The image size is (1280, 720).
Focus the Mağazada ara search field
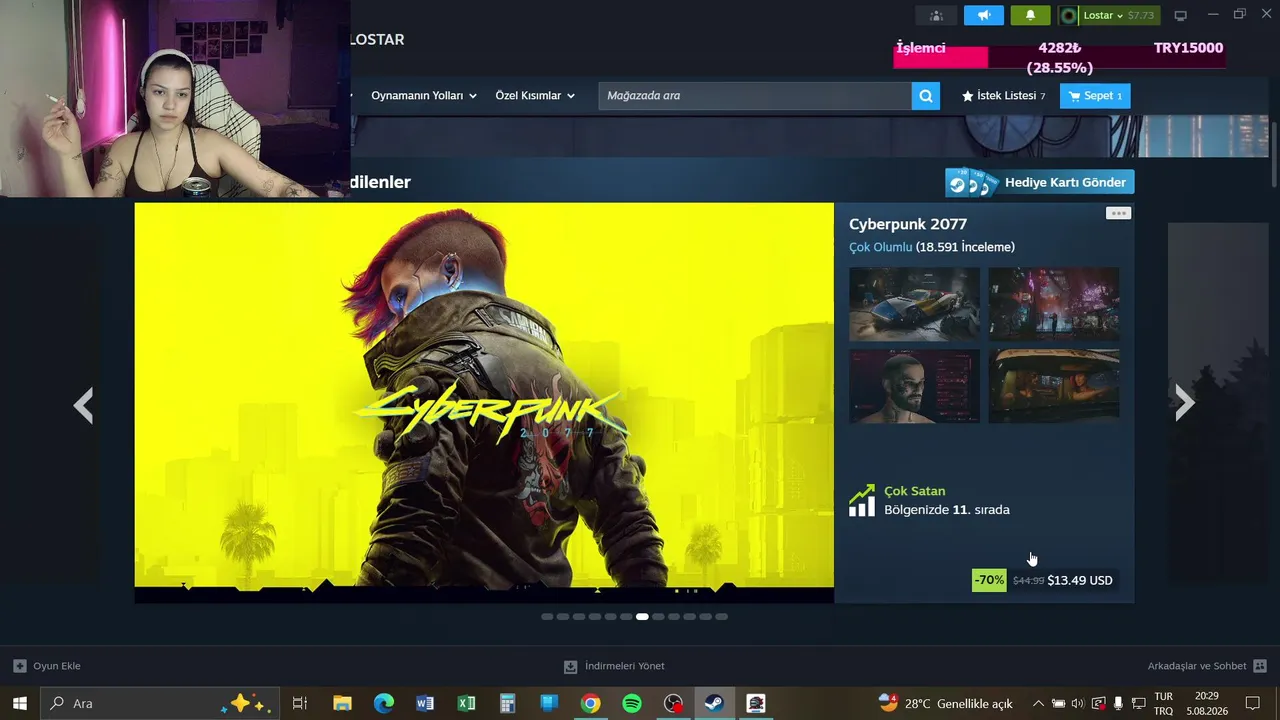pos(755,96)
